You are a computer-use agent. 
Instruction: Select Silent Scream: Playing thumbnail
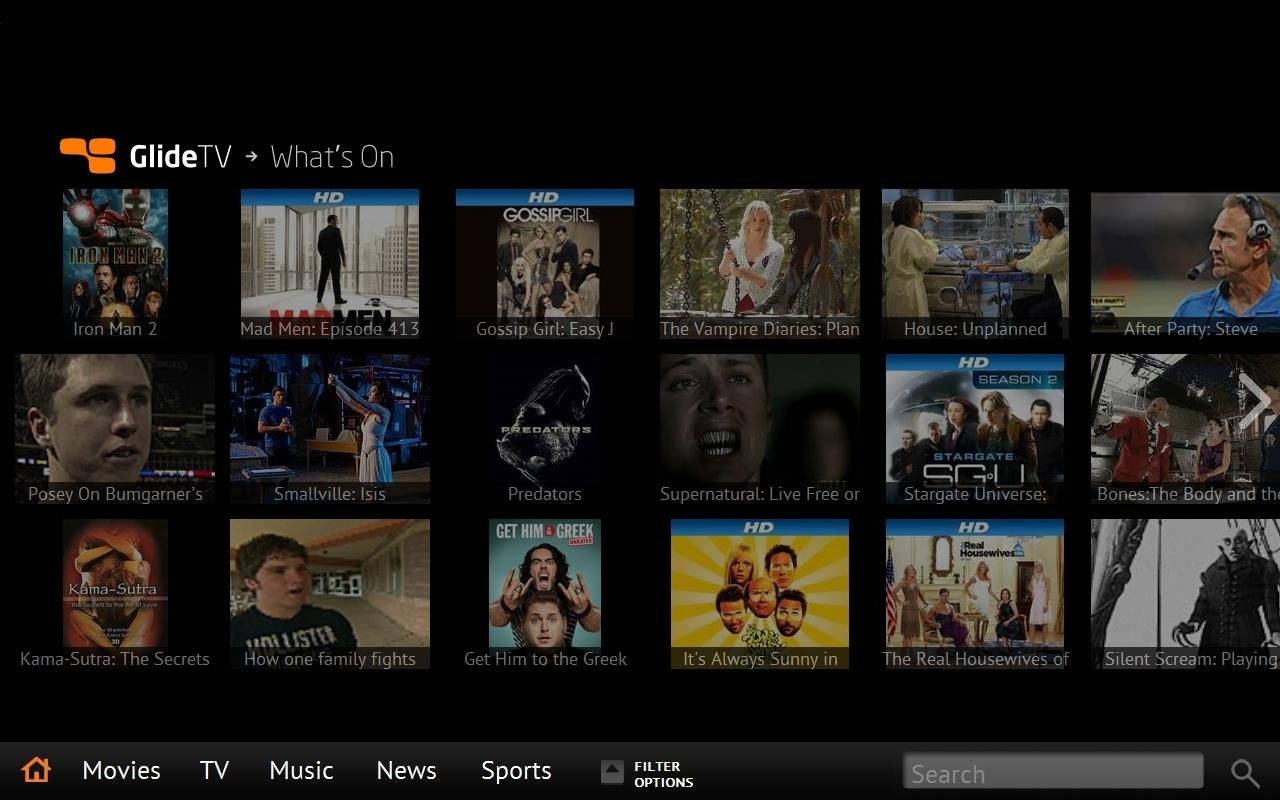[x=1186, y=594]
